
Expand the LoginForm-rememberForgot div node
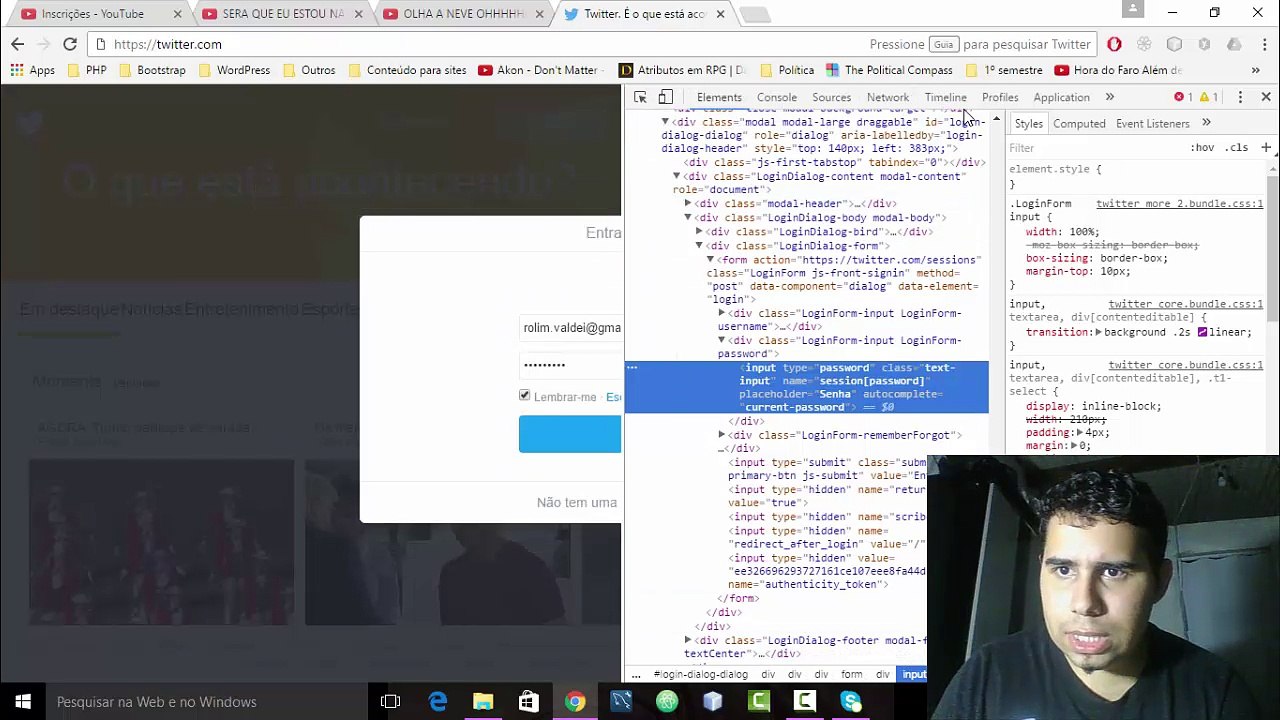tap(722, 435)
